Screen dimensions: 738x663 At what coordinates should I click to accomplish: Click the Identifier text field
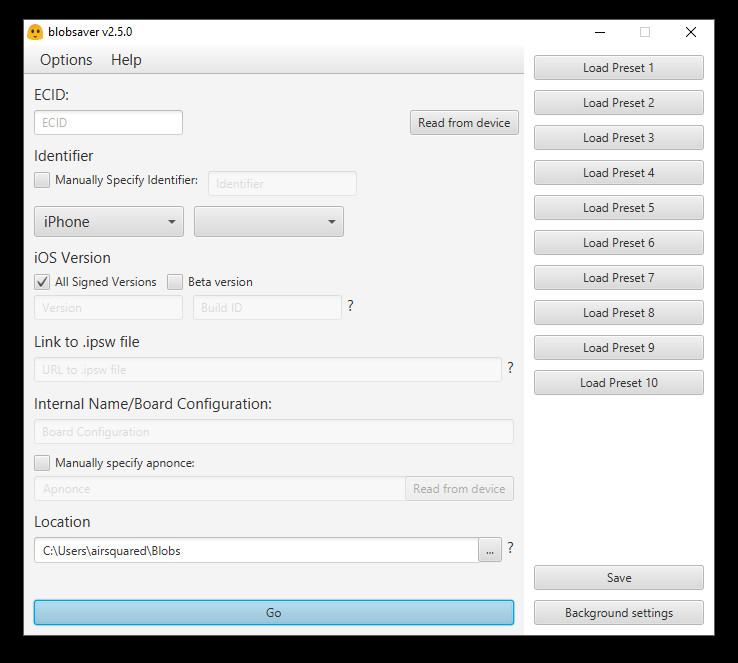282,184
